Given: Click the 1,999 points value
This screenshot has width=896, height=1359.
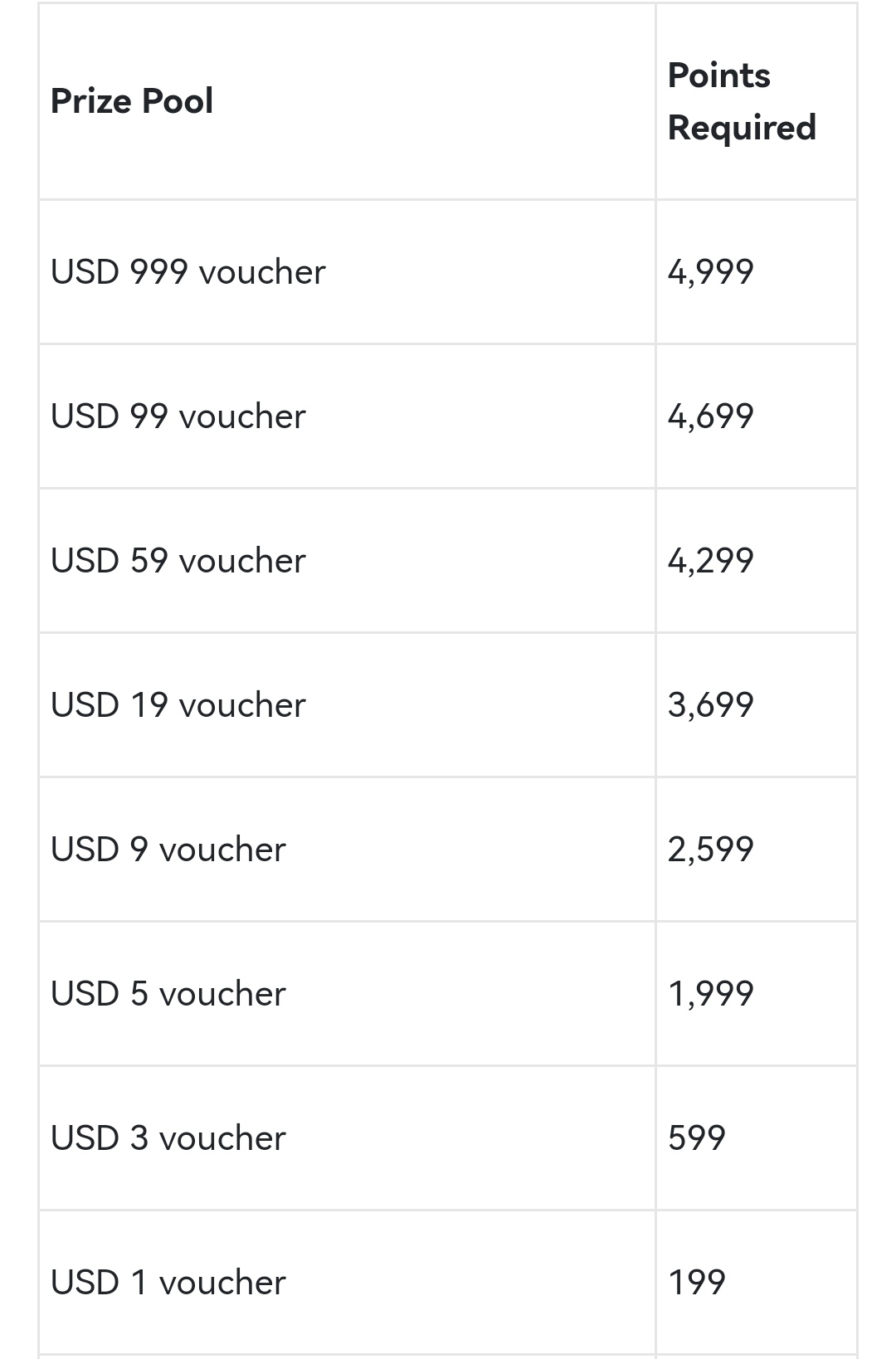Looking at the screenshot, I should [711, 994].
